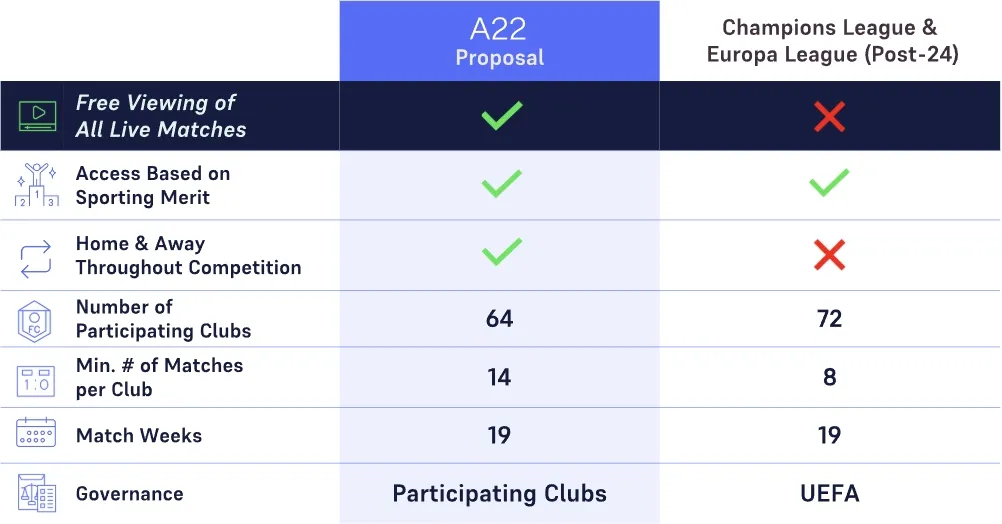Screen dimensions: 1002x524
Task: Select the Champions League & Europa League header
Action: tap(832, 42)
